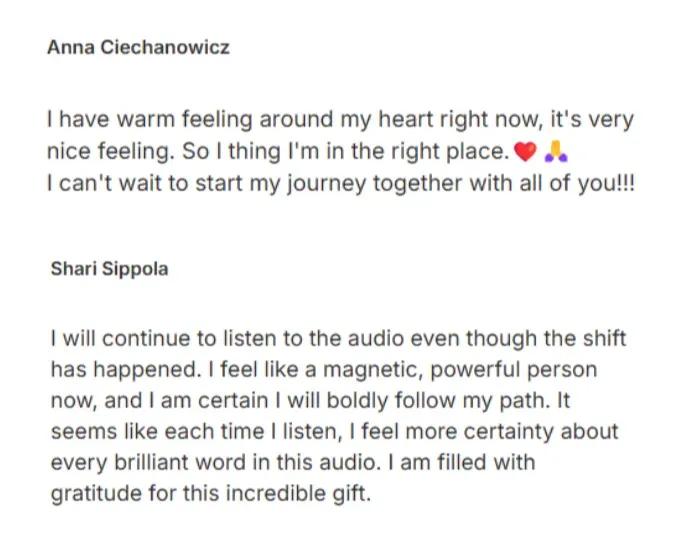Click the sentence "I can't wait to start"
682x535 pixels.
pyautogui.click(x=341, y=183)
